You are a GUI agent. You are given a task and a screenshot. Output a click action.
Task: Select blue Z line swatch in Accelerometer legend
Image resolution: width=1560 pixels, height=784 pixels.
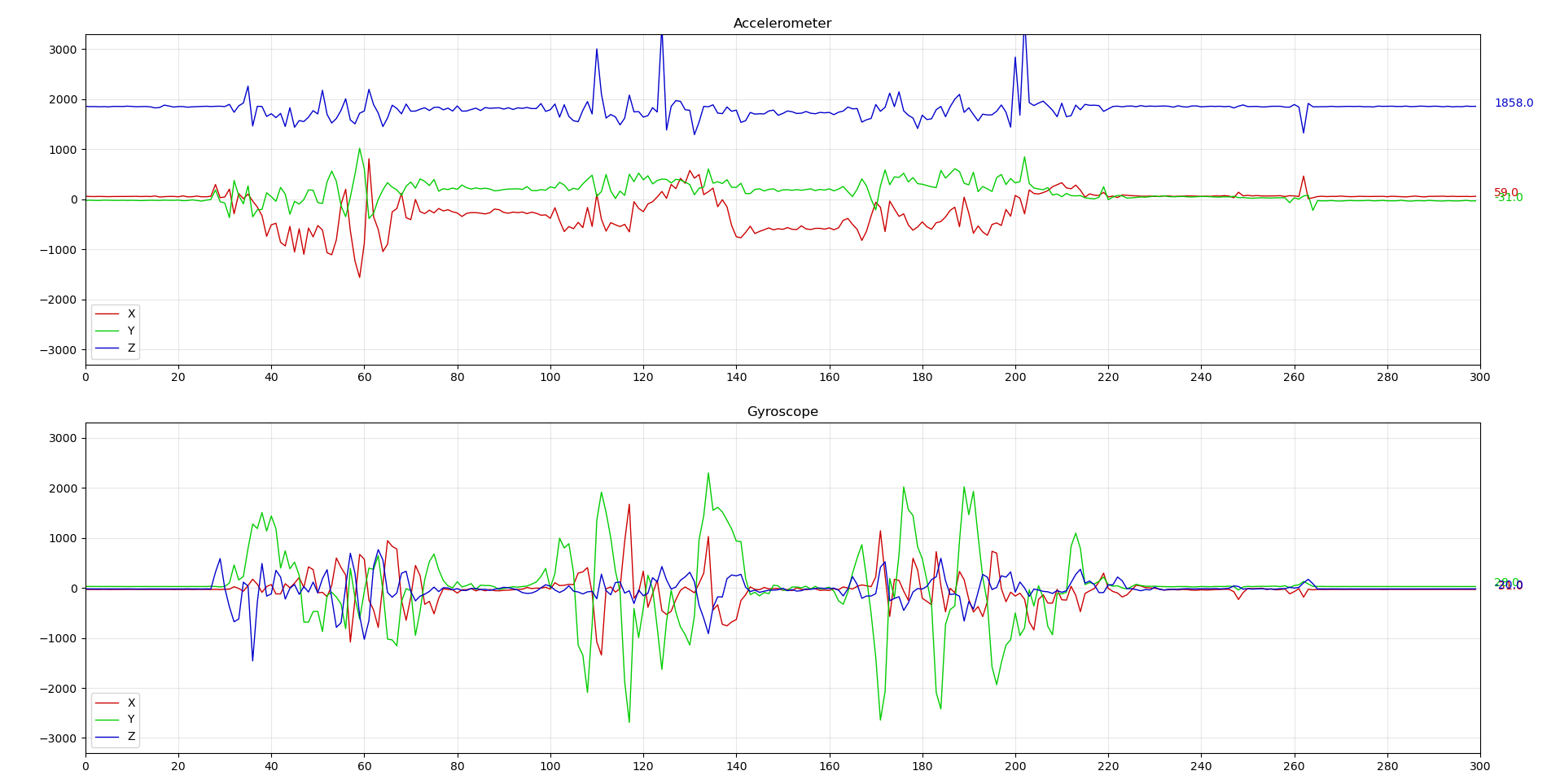pyautogui.click(x=107, y=348)
